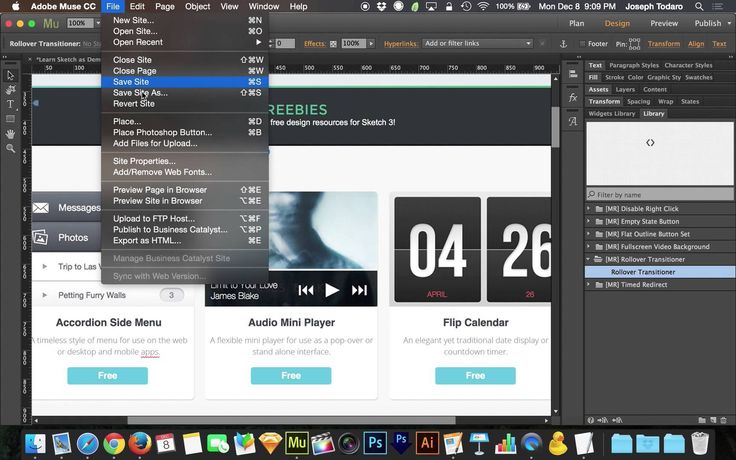Choose Site Properties menu item

click(185, 161)
